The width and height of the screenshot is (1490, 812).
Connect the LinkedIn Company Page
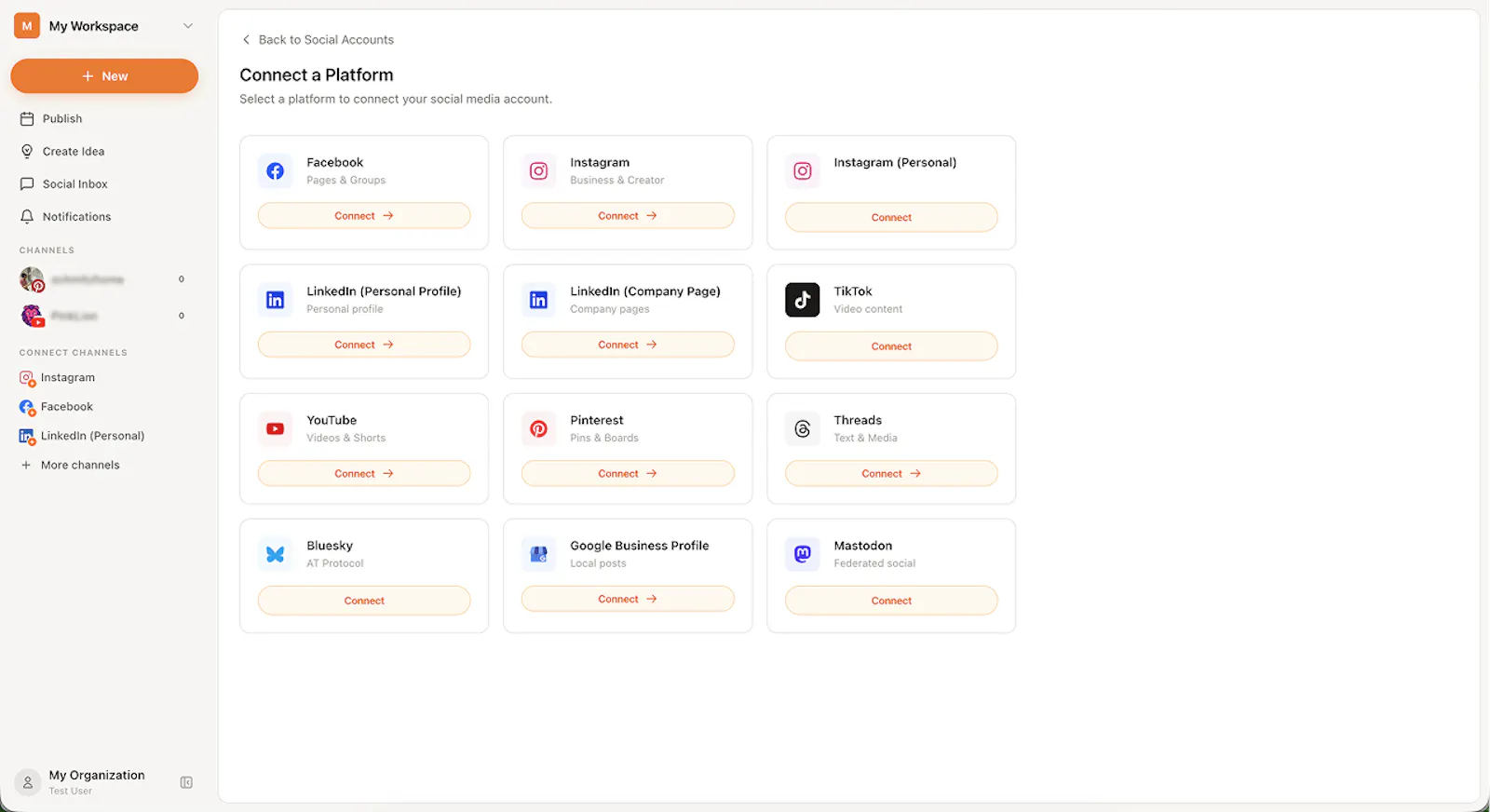tap(628, 345)
